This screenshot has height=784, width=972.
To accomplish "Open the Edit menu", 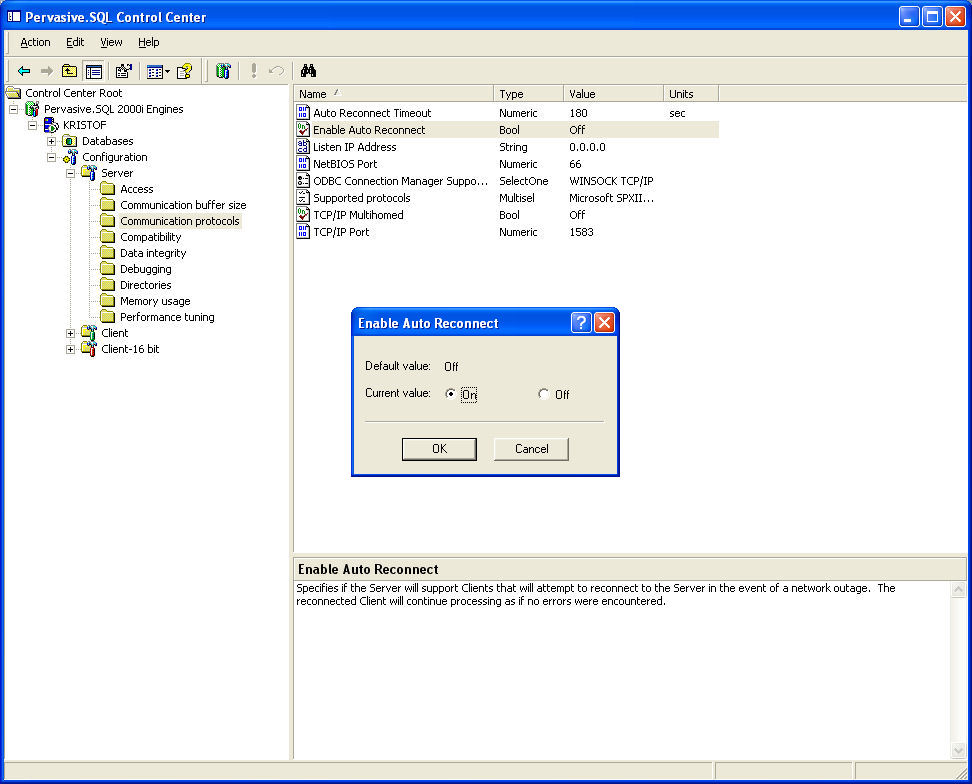I will pyautogui.click(x=75, y=42).
